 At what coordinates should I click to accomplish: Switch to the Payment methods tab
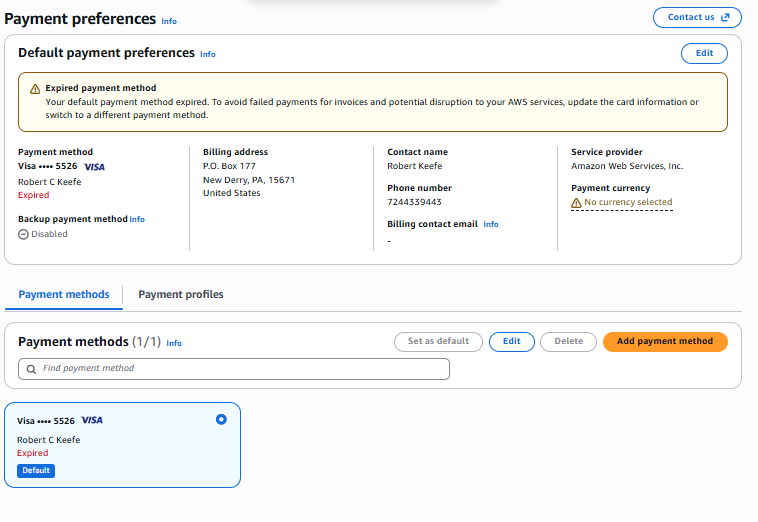pyautogui.click(x=64, y=294)
